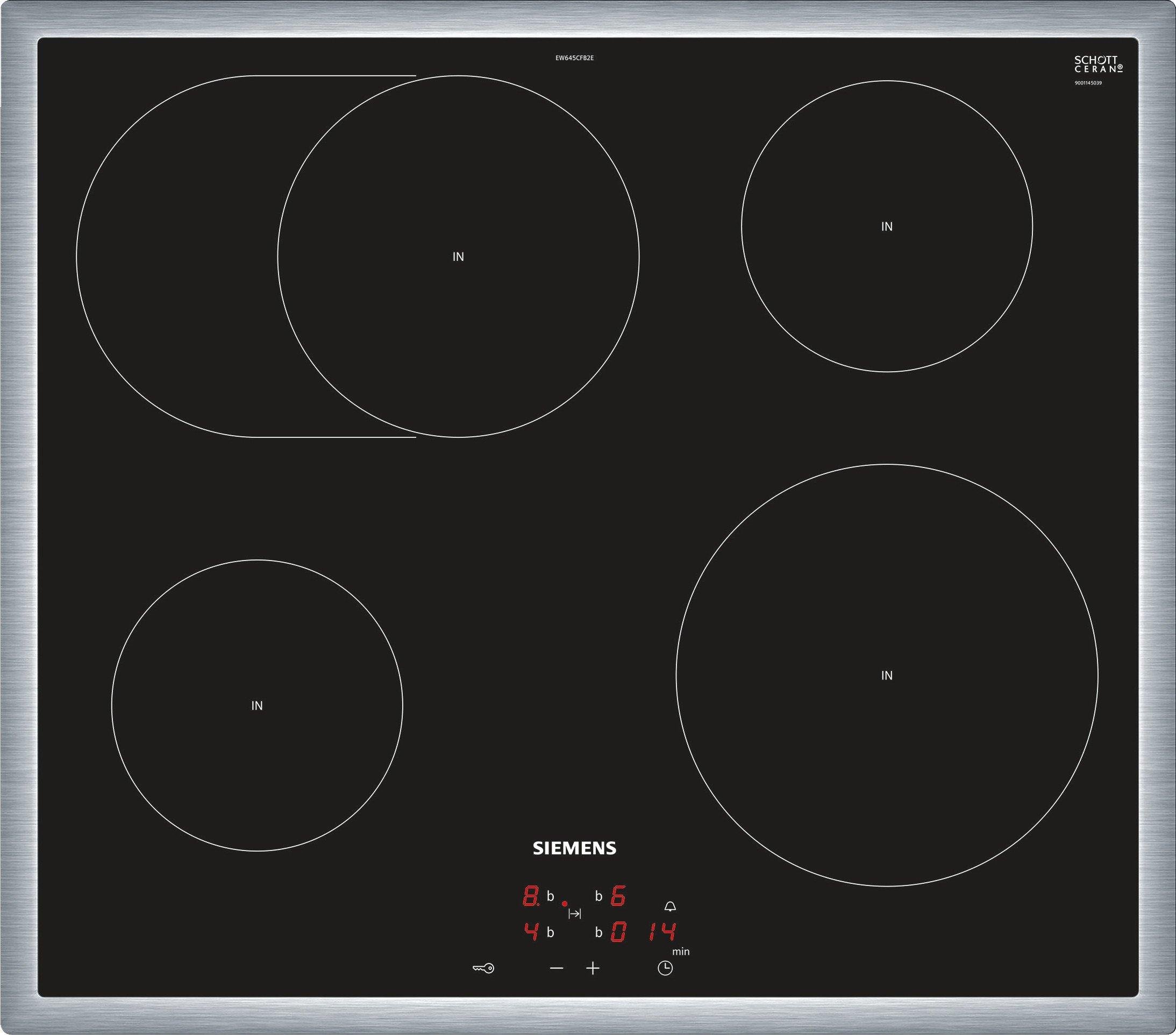Tap the IN label of large front right zone
The width and height of the screenshot is (1176, 1035).
(x=887, y=676)
